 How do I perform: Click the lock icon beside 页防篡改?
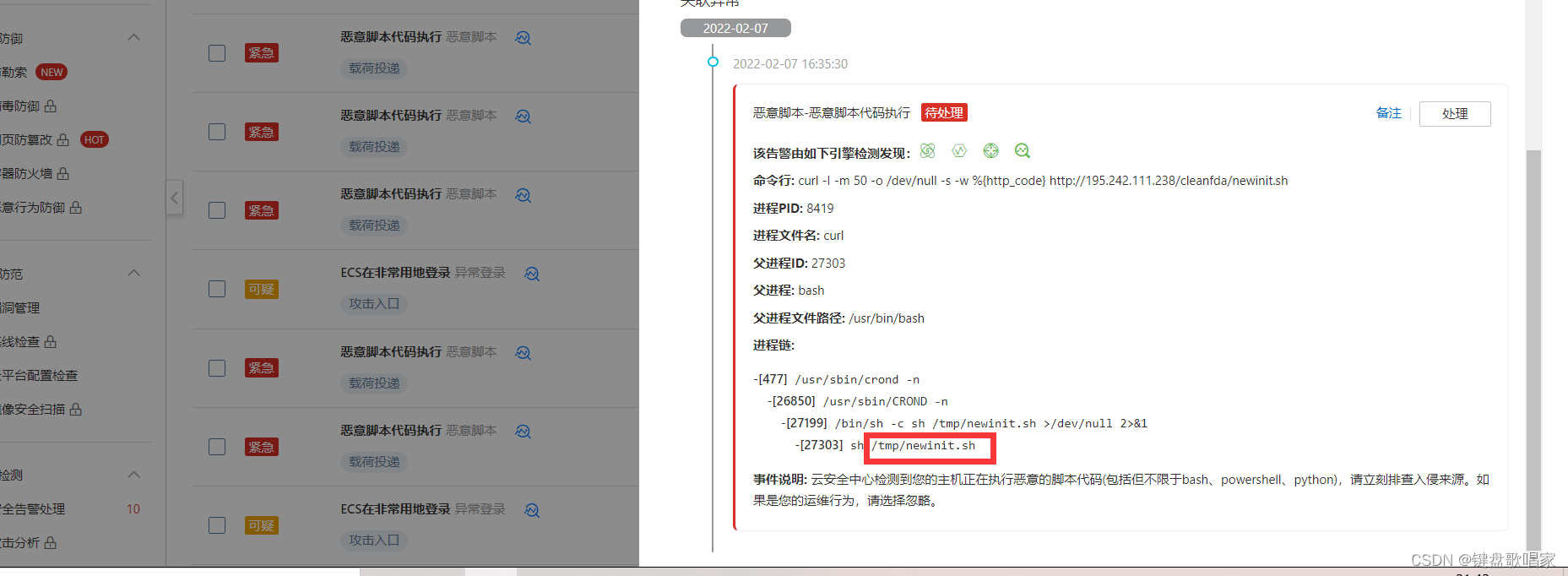pos(63,139)
